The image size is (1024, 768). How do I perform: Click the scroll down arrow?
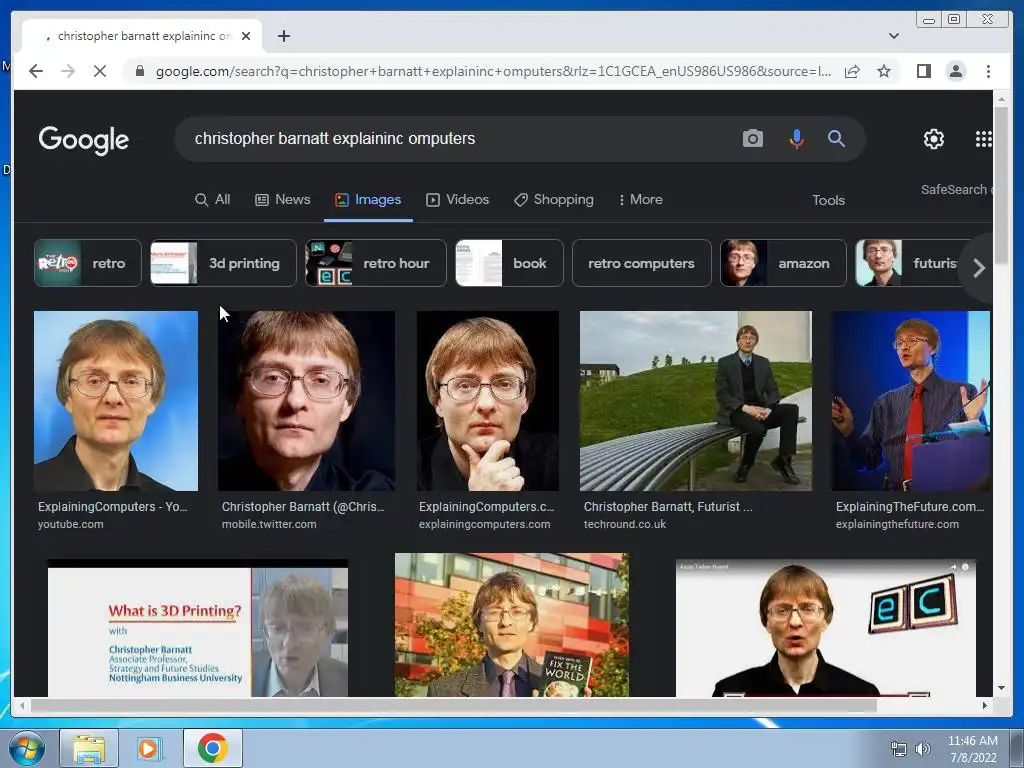coord(1002,688)
